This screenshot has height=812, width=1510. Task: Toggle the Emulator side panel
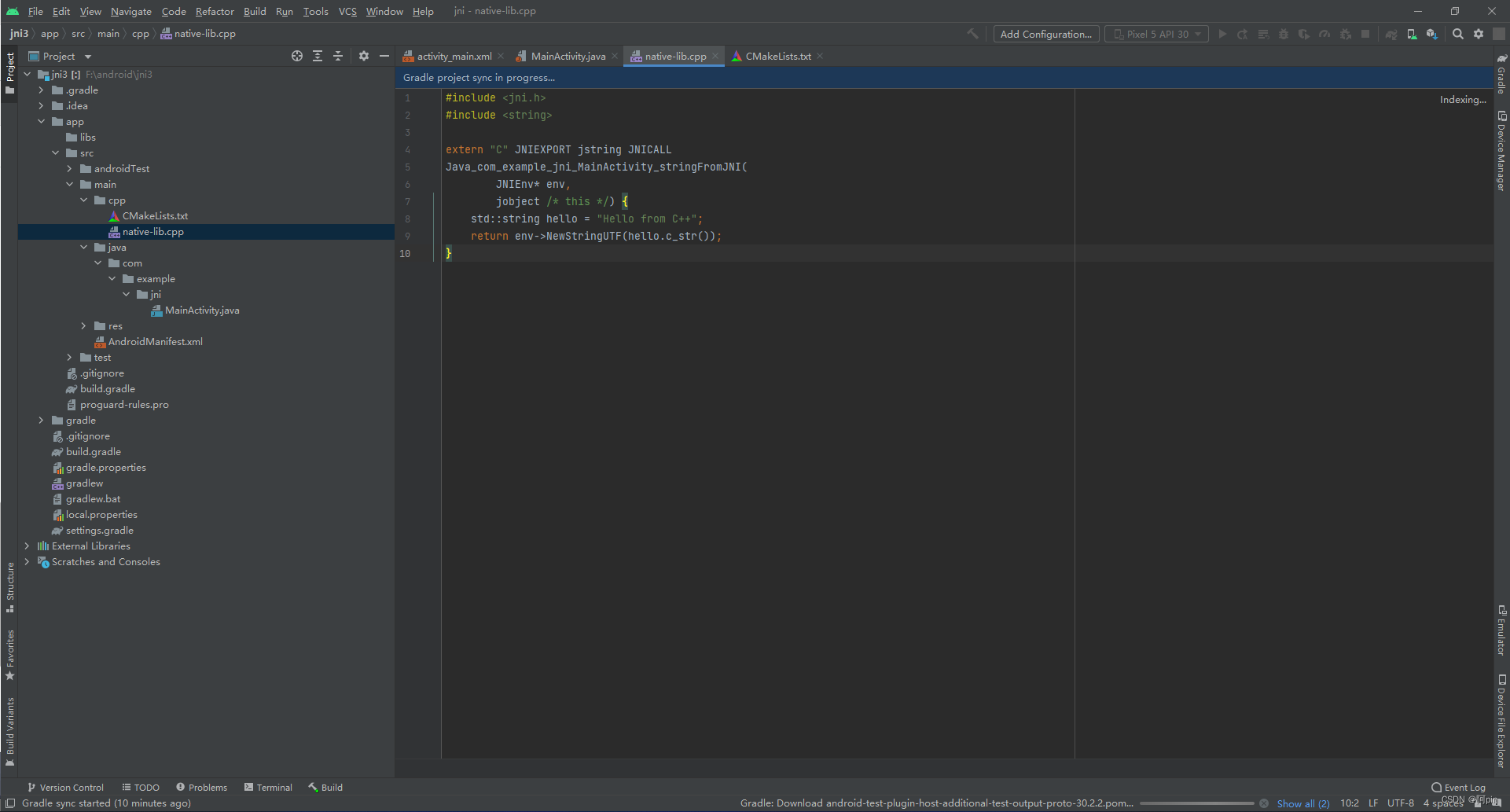pyautogui.click(x=1501, y=630)
